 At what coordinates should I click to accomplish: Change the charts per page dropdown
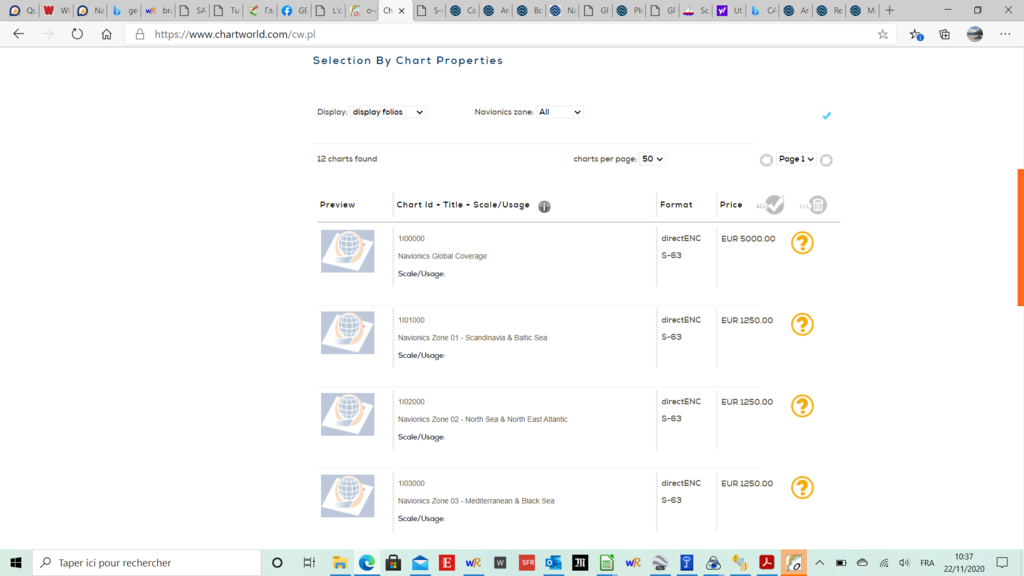(652, 159)
